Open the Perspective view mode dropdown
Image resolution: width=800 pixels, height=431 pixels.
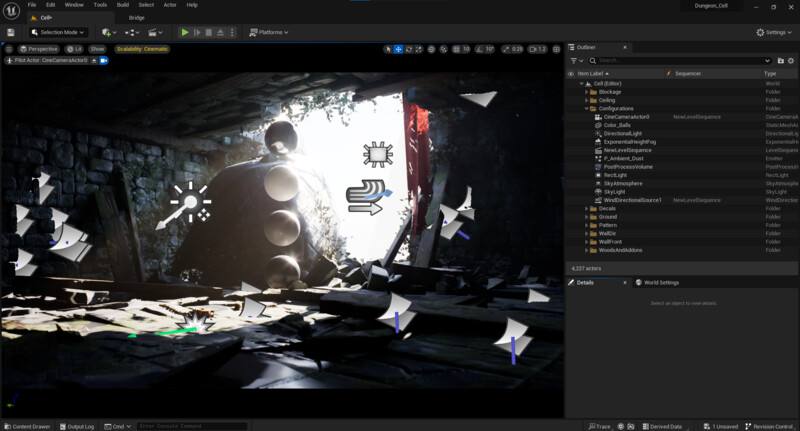(x=38, y=49)
